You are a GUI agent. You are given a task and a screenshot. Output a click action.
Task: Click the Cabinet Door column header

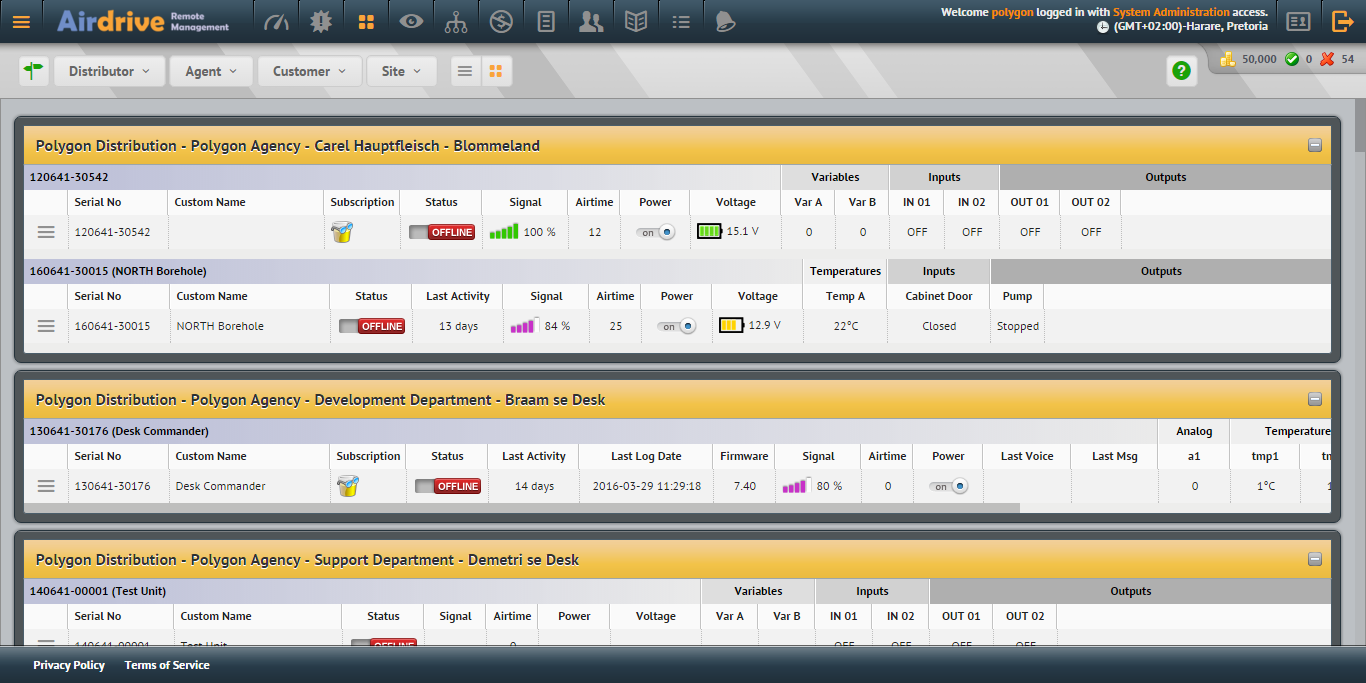[939, 296]
